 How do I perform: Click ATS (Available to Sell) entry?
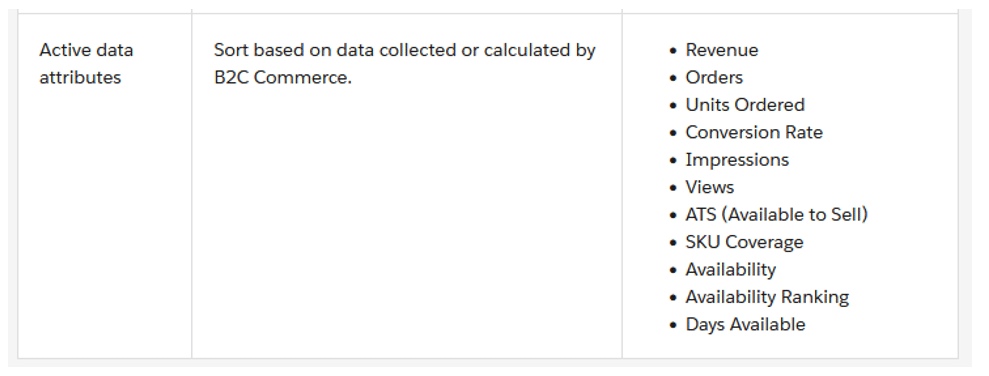point(776,214)
